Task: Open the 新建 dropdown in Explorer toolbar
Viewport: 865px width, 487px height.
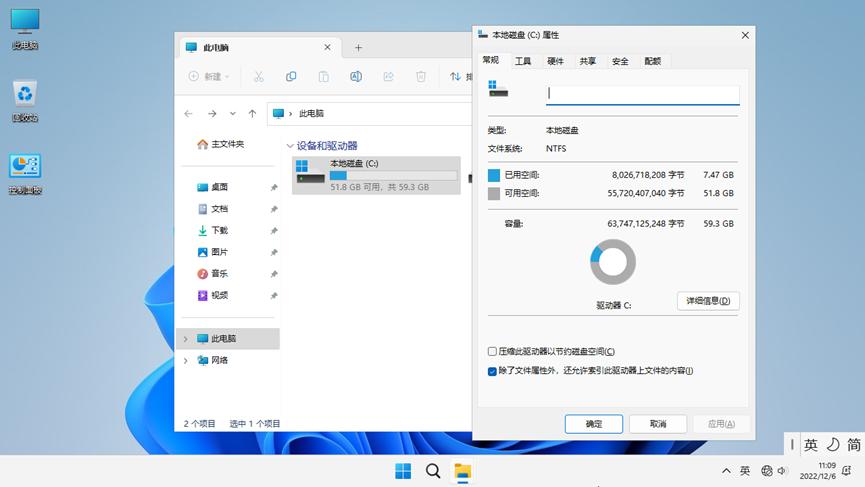Action: click(209, 77)
